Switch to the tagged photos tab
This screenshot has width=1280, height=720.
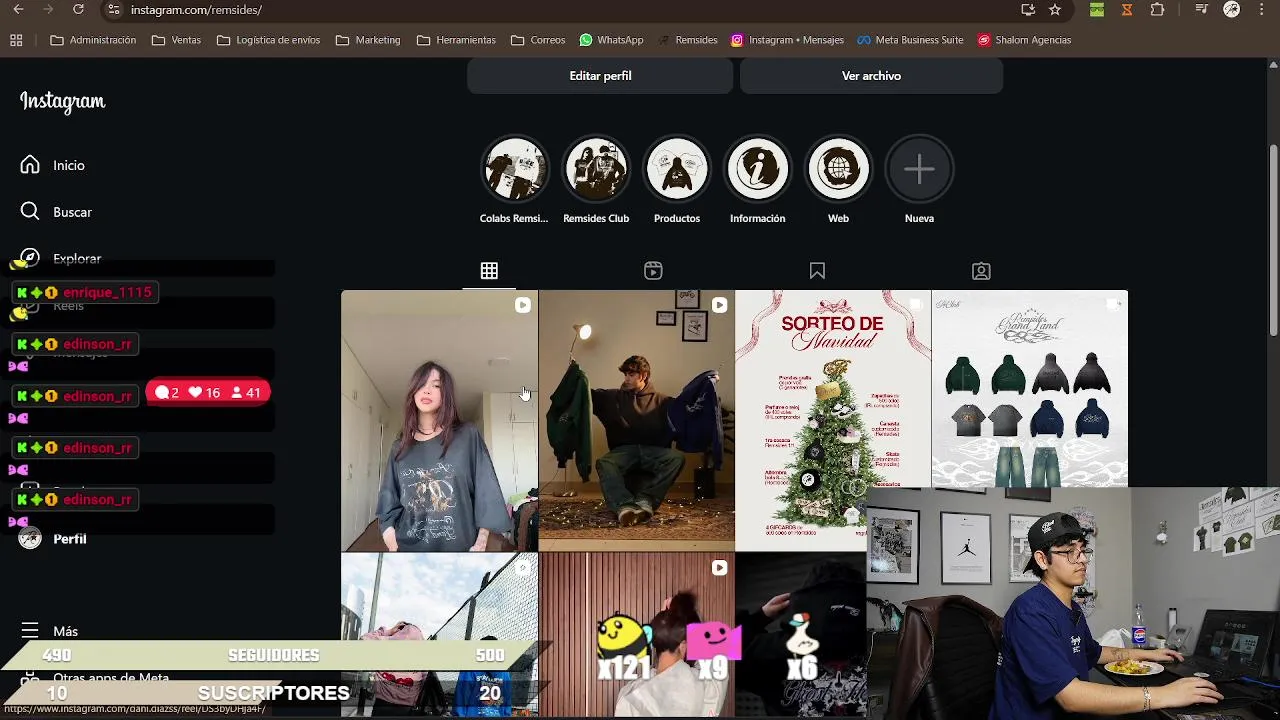click(981, 271)
